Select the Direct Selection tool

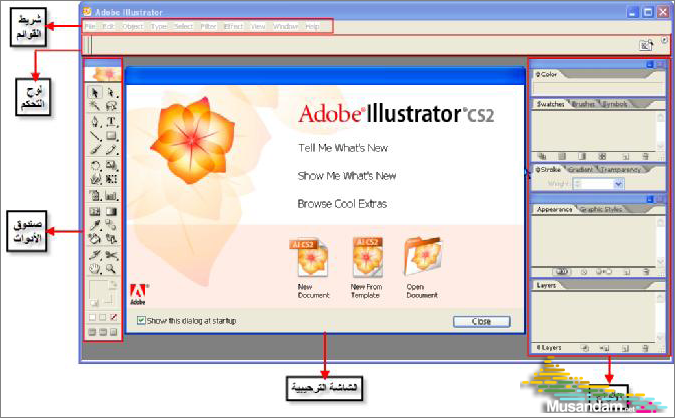[111, 93]
